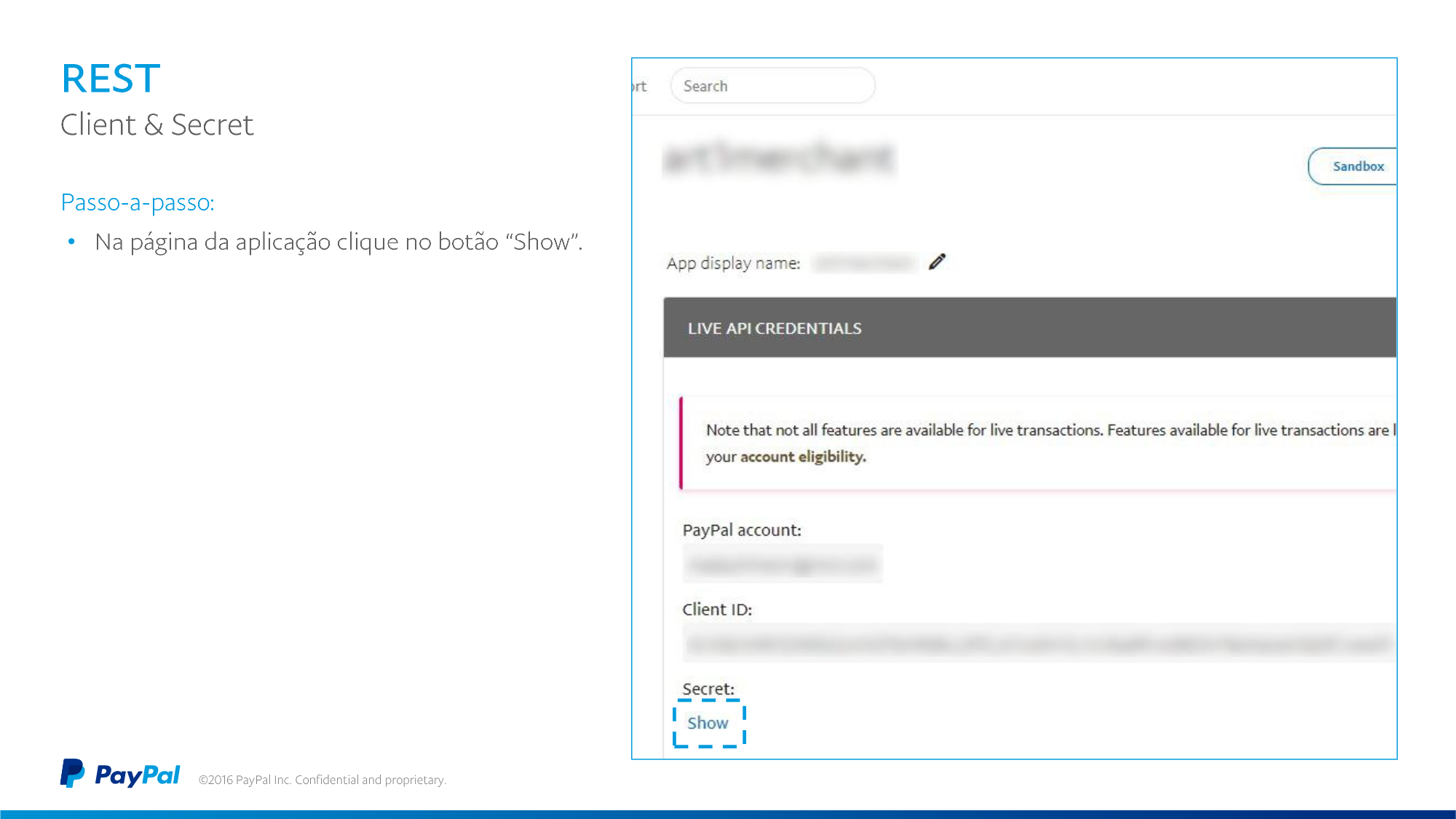Click the Secret label text
The width and height of the screenshot is (1456, 819).
[708, 689]
